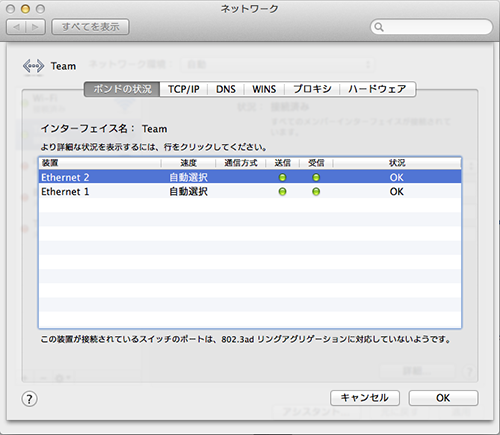
Task: Go forward with the right arrow
Action: [35, 27]
